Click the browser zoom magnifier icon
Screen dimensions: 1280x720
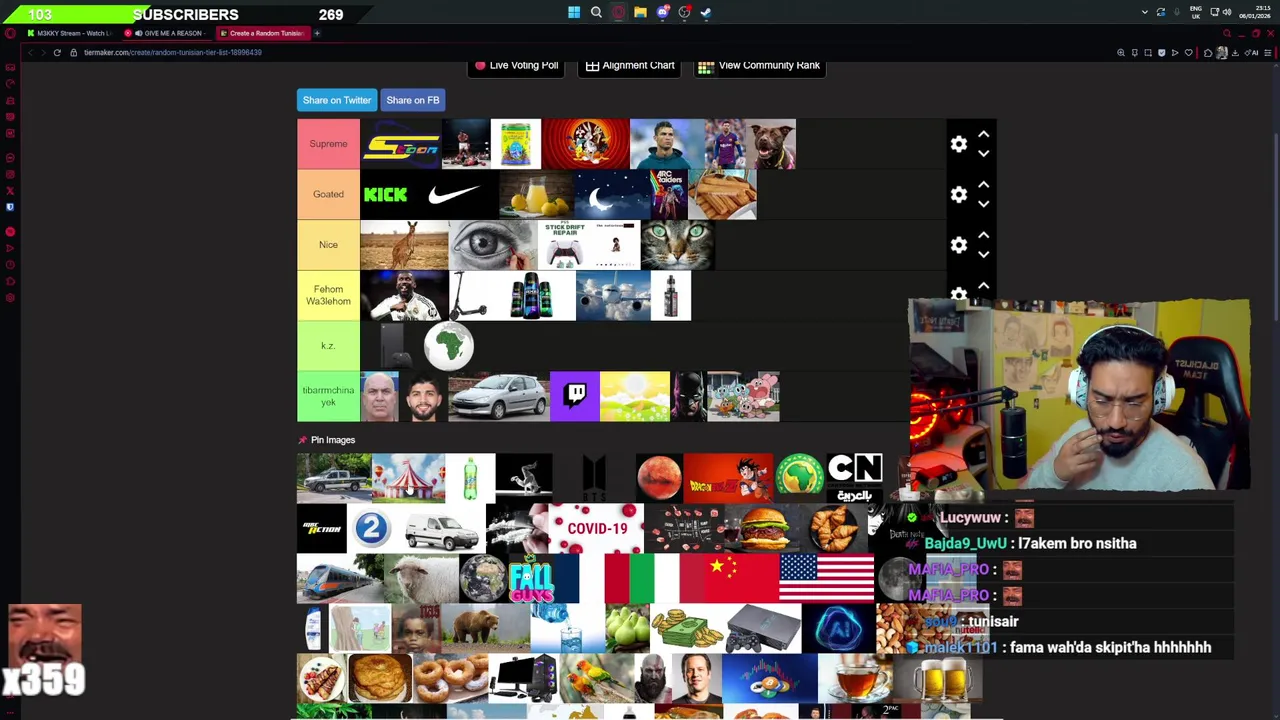[x=1121, y=52]
